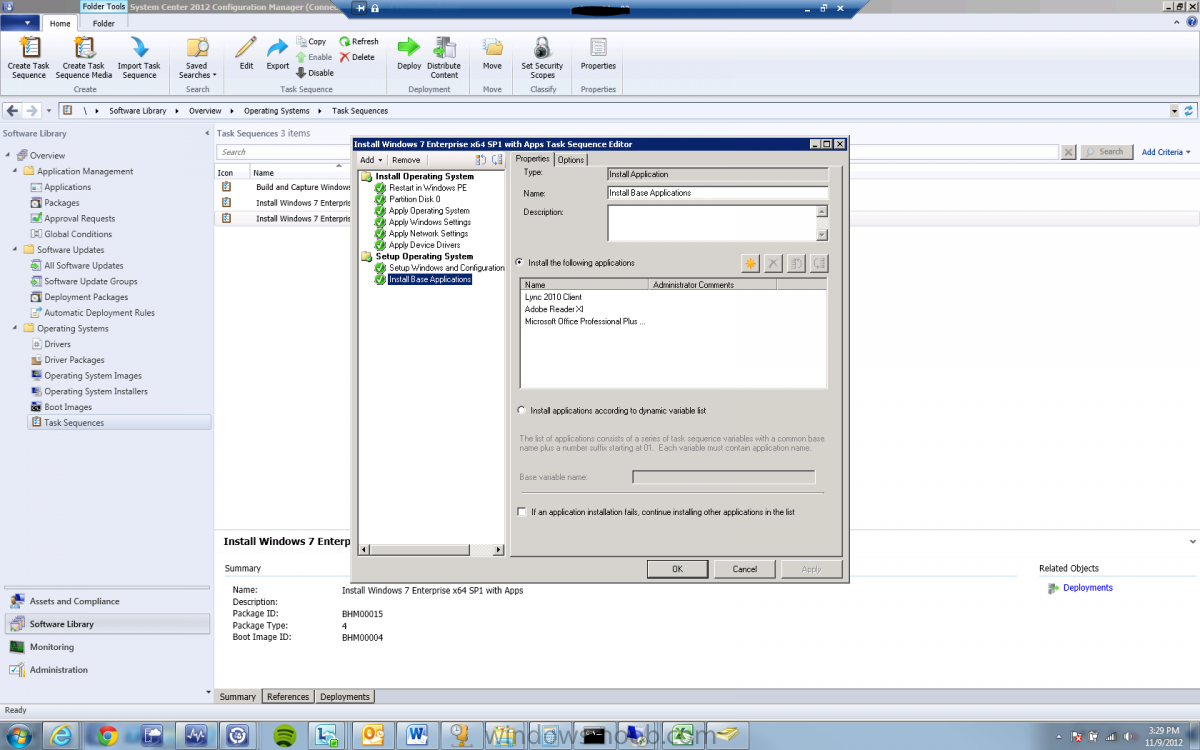The image size is (1200, 750).
Task: Delete the task sequence via ribbon
Action: 357,57
